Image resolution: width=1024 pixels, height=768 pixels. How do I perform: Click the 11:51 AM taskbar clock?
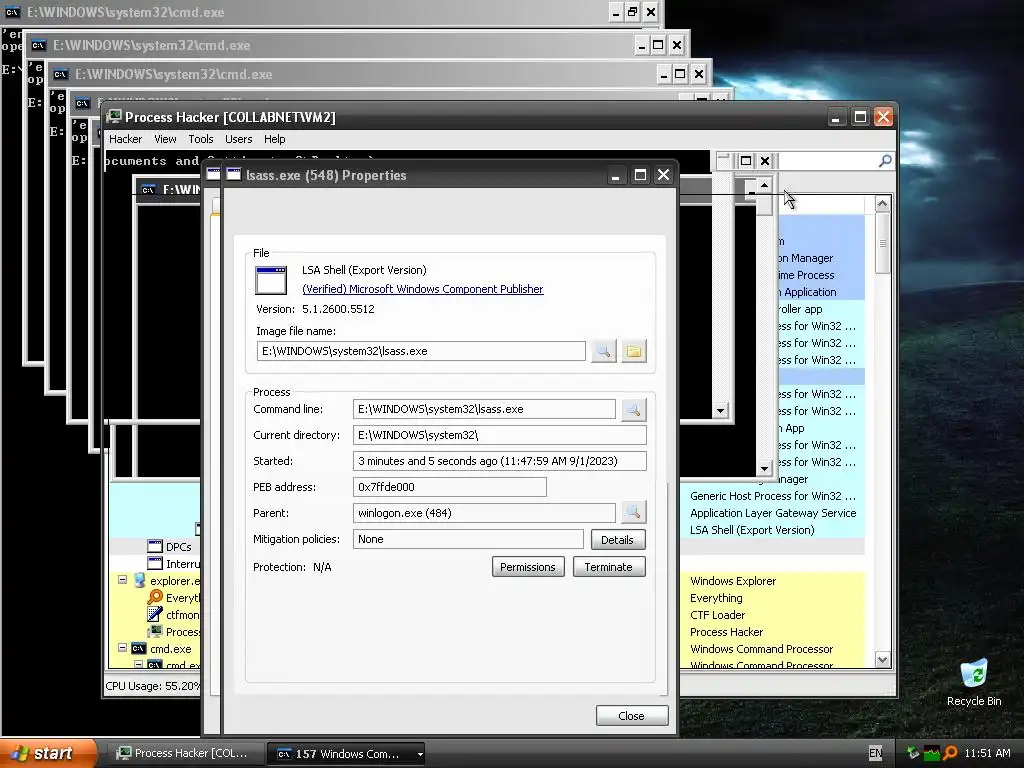(x=987, y=753)
